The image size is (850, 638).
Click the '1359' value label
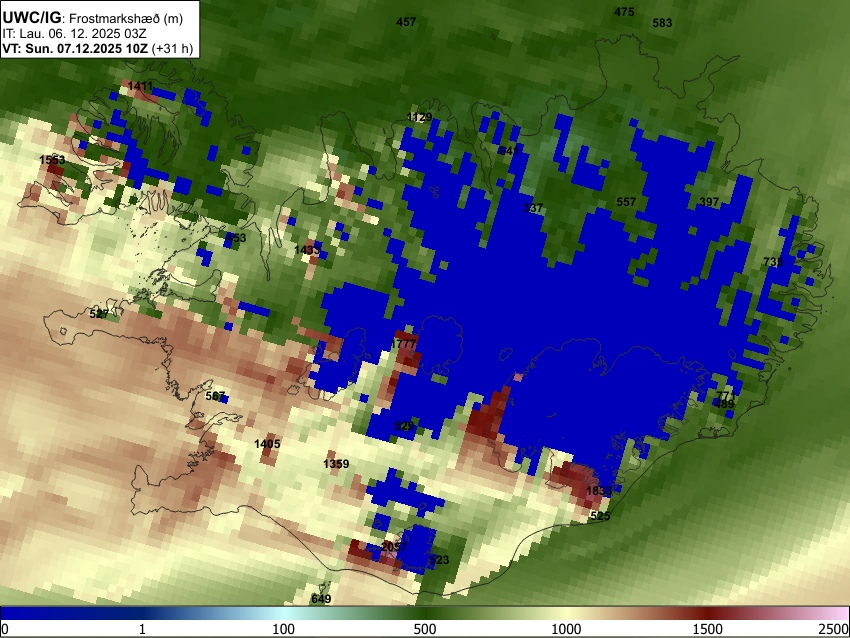336,464
